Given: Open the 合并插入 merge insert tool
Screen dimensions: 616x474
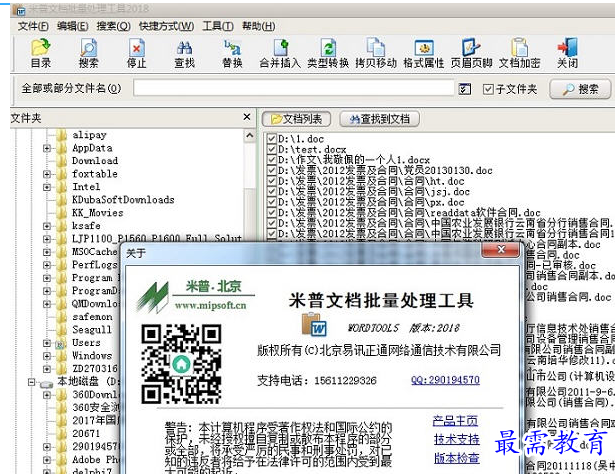Looking at the screenshot, I should (x=280, y=53).
